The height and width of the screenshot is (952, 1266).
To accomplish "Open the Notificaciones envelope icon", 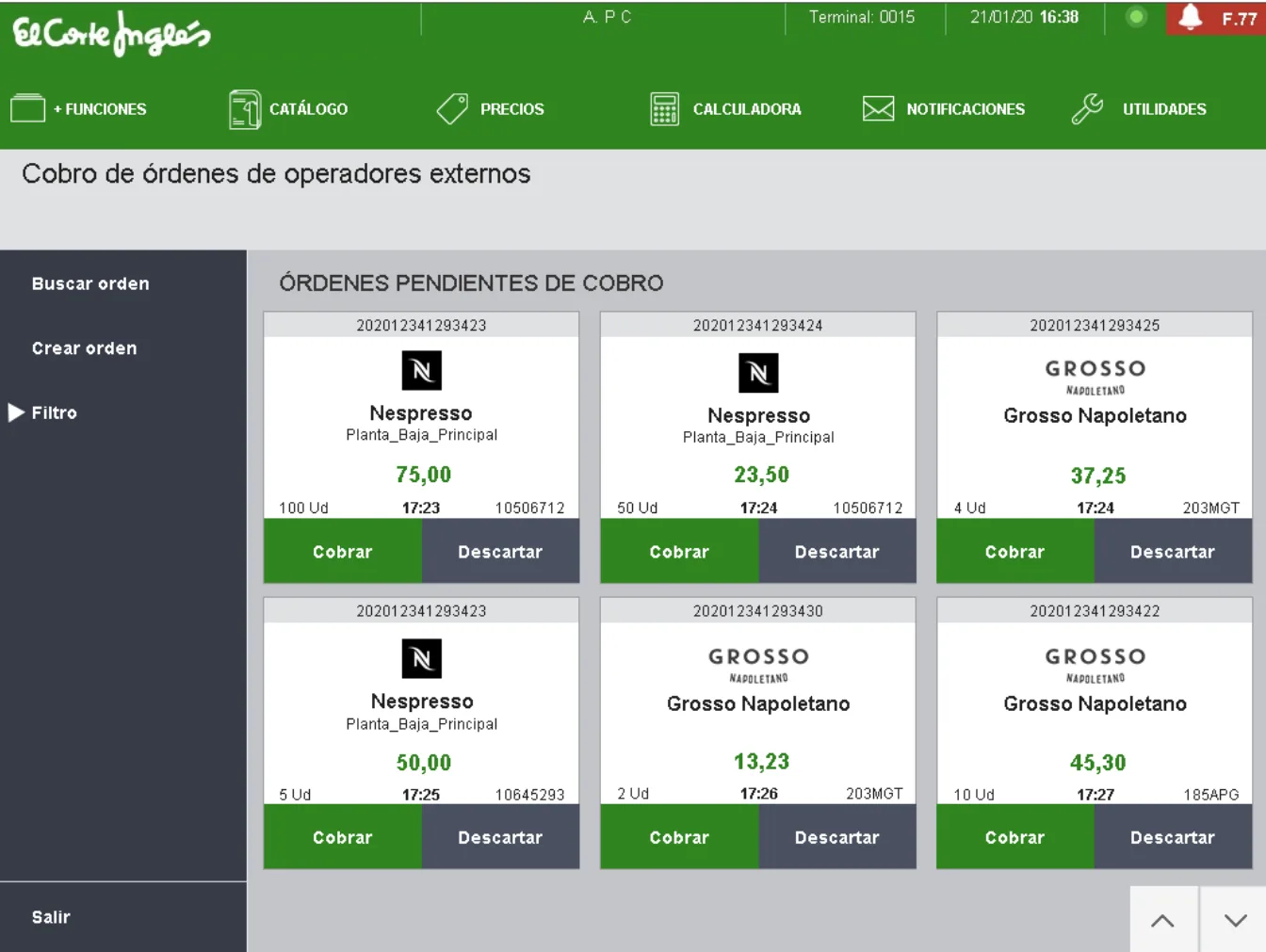I will coord(878,109).
